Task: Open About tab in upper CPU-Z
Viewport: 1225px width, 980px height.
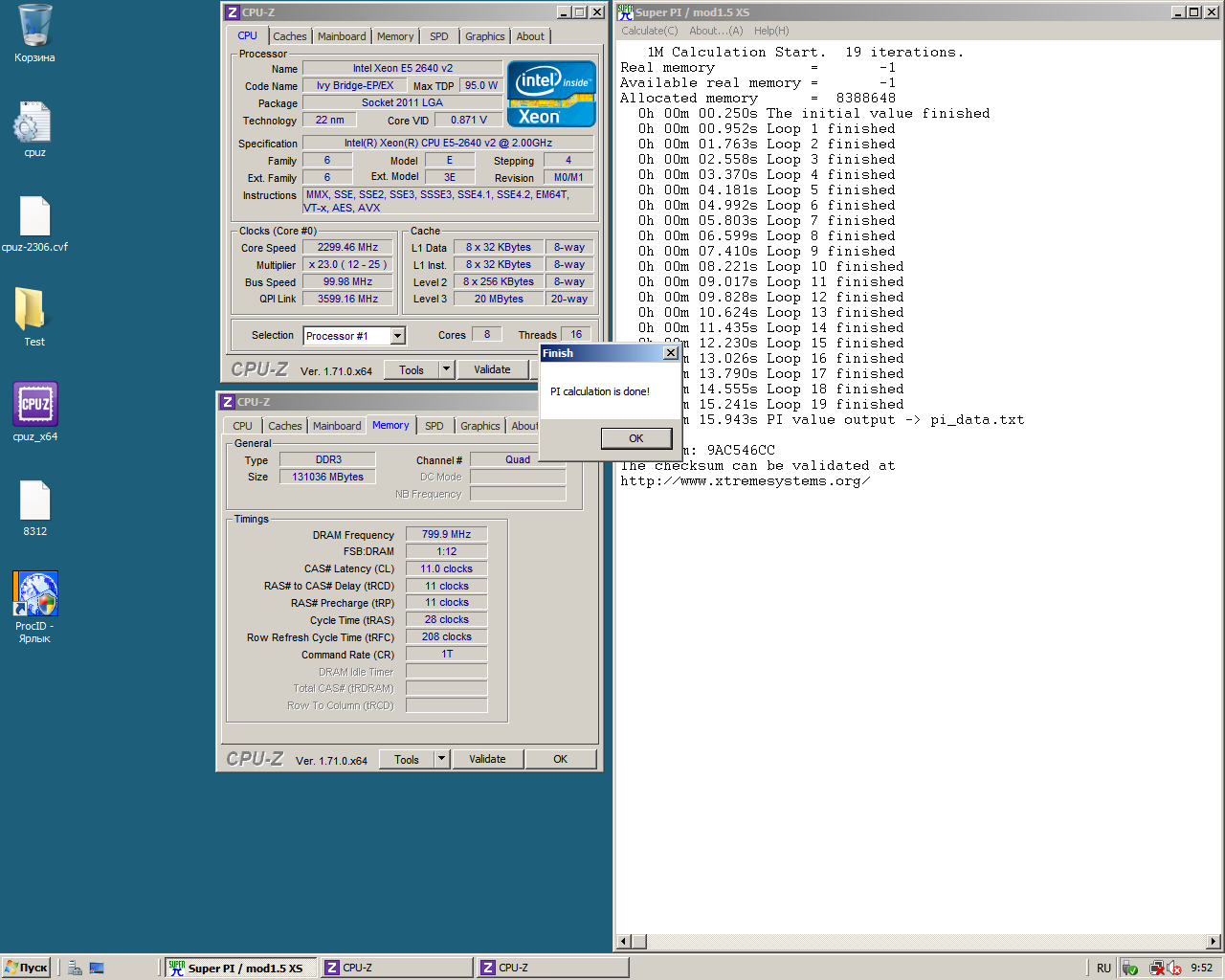Action: (530, 36)
